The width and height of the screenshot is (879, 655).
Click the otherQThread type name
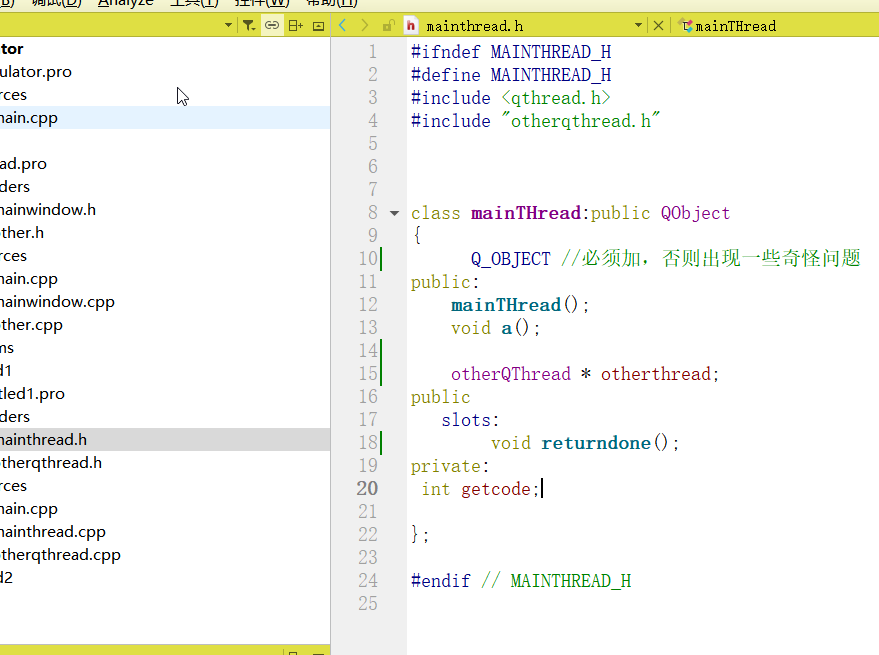(x=511, y=374)
